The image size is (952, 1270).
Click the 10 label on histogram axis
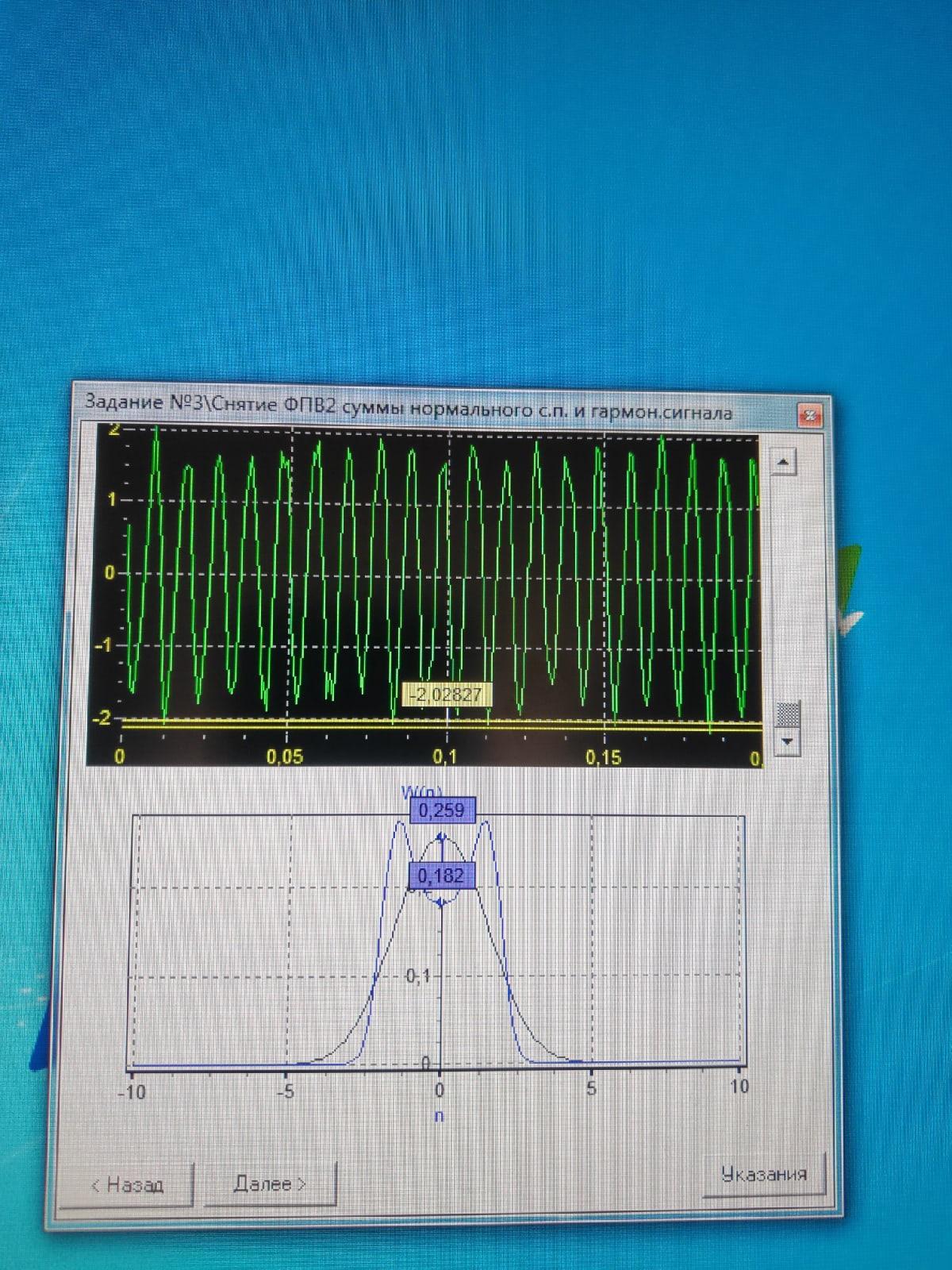point(738,1086)
